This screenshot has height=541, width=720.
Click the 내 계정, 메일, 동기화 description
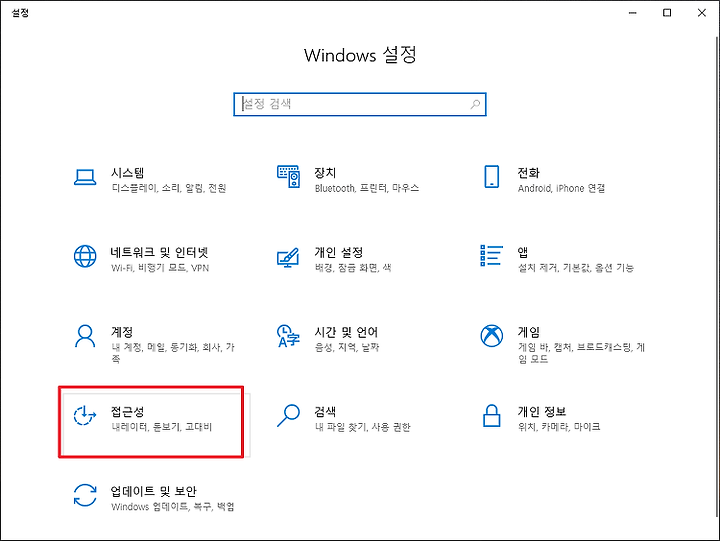click(173, 353)
